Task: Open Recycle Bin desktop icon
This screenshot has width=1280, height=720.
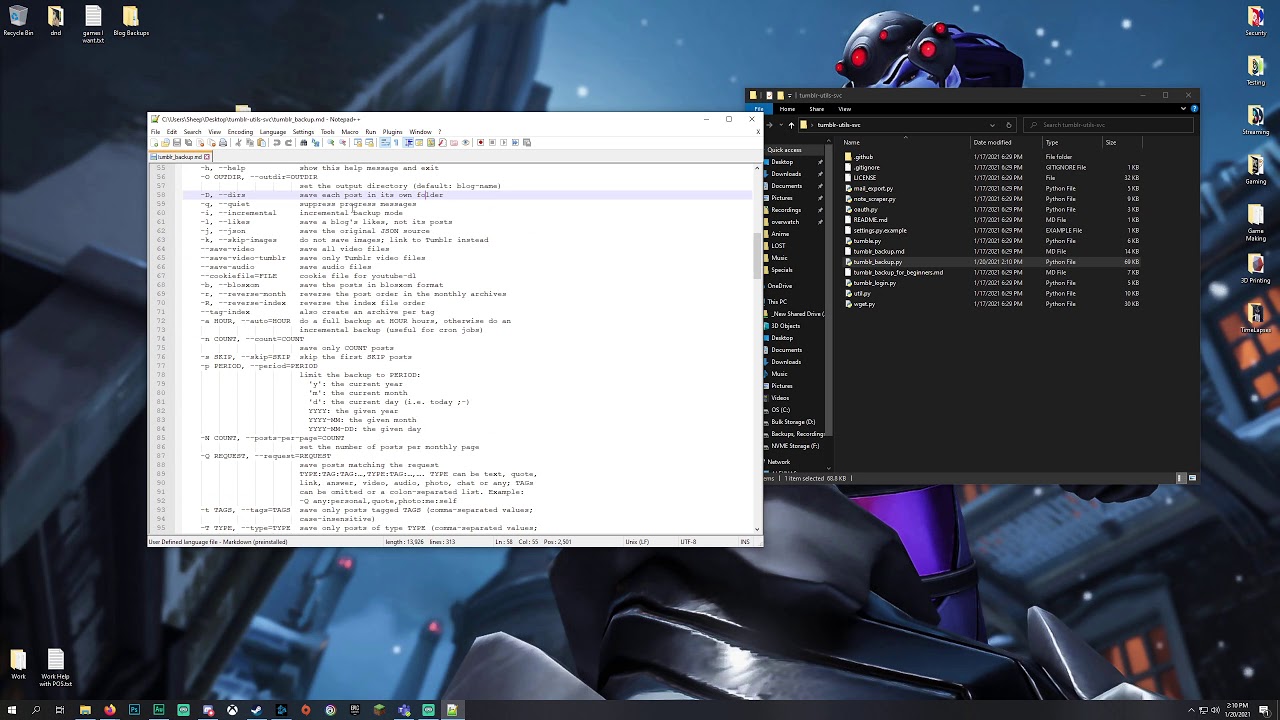Action: click(18, 21)
